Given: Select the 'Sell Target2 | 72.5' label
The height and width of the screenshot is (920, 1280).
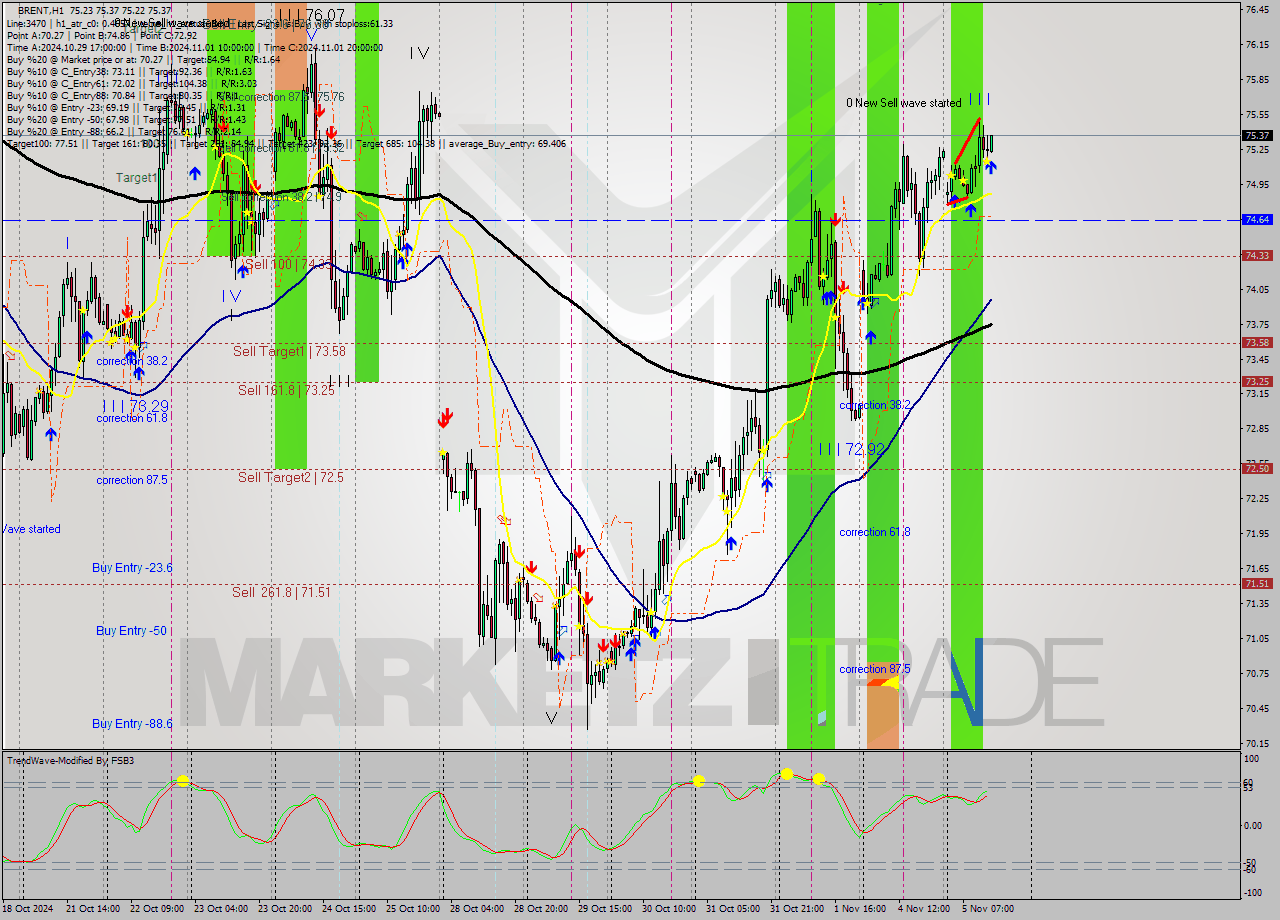Looking at the screenshot, I should click(x=290, y=477).
